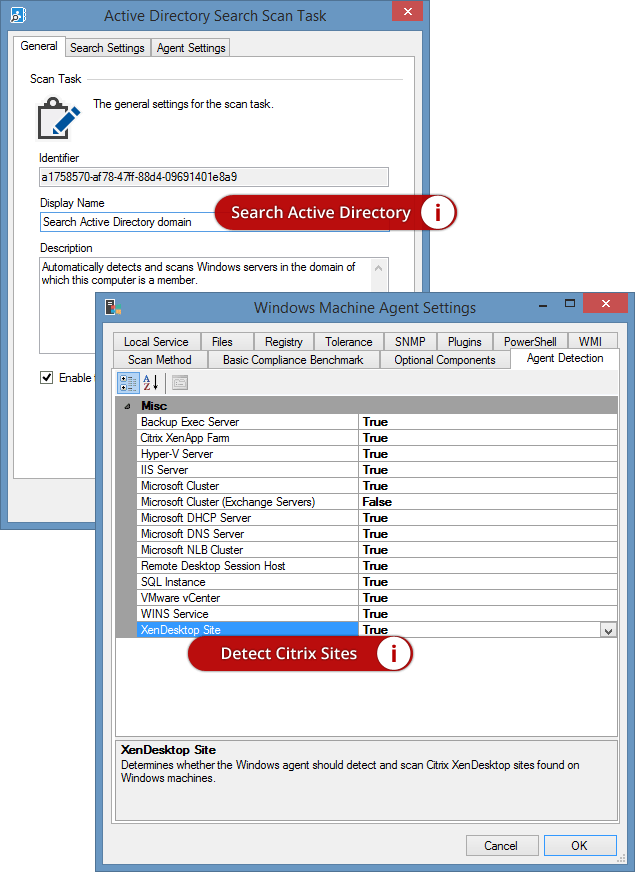Click the Property Pages toolbar icon
The image size is (635, 872).
[x=180, y=383]
